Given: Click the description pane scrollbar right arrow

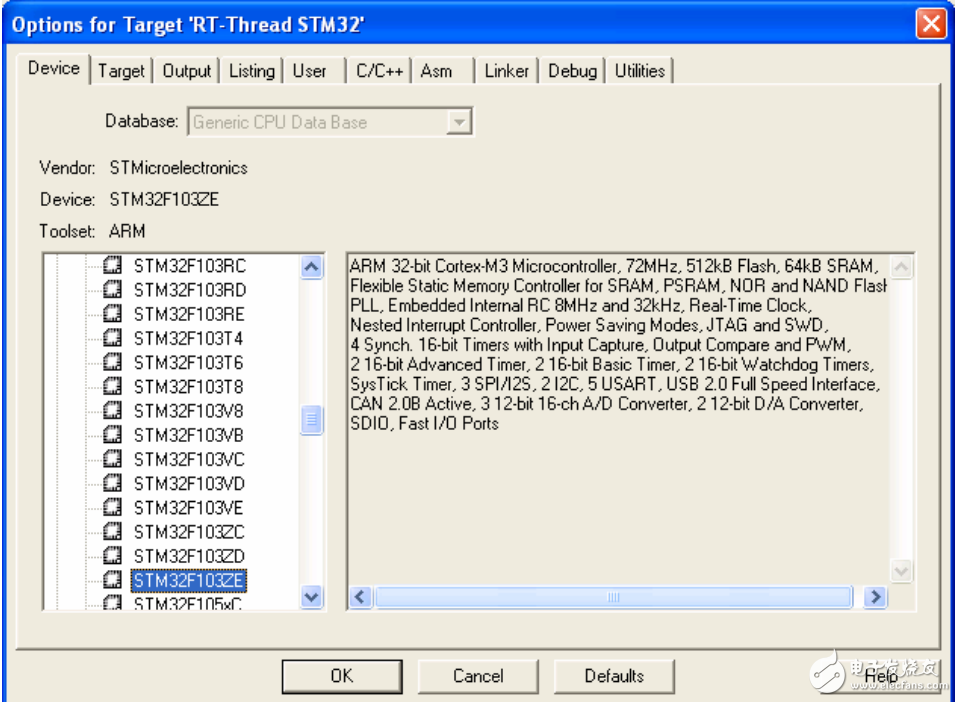Looking at the screenshot, I should [x=875, y=597].
